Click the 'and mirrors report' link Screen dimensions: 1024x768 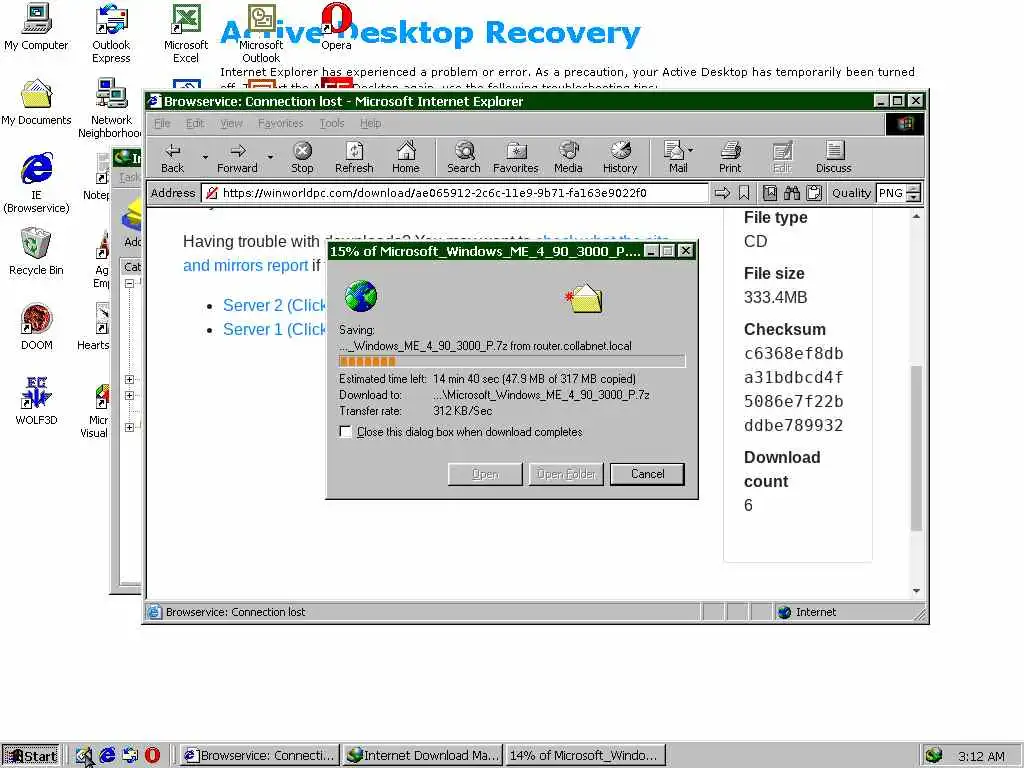[x=246, y=265]
